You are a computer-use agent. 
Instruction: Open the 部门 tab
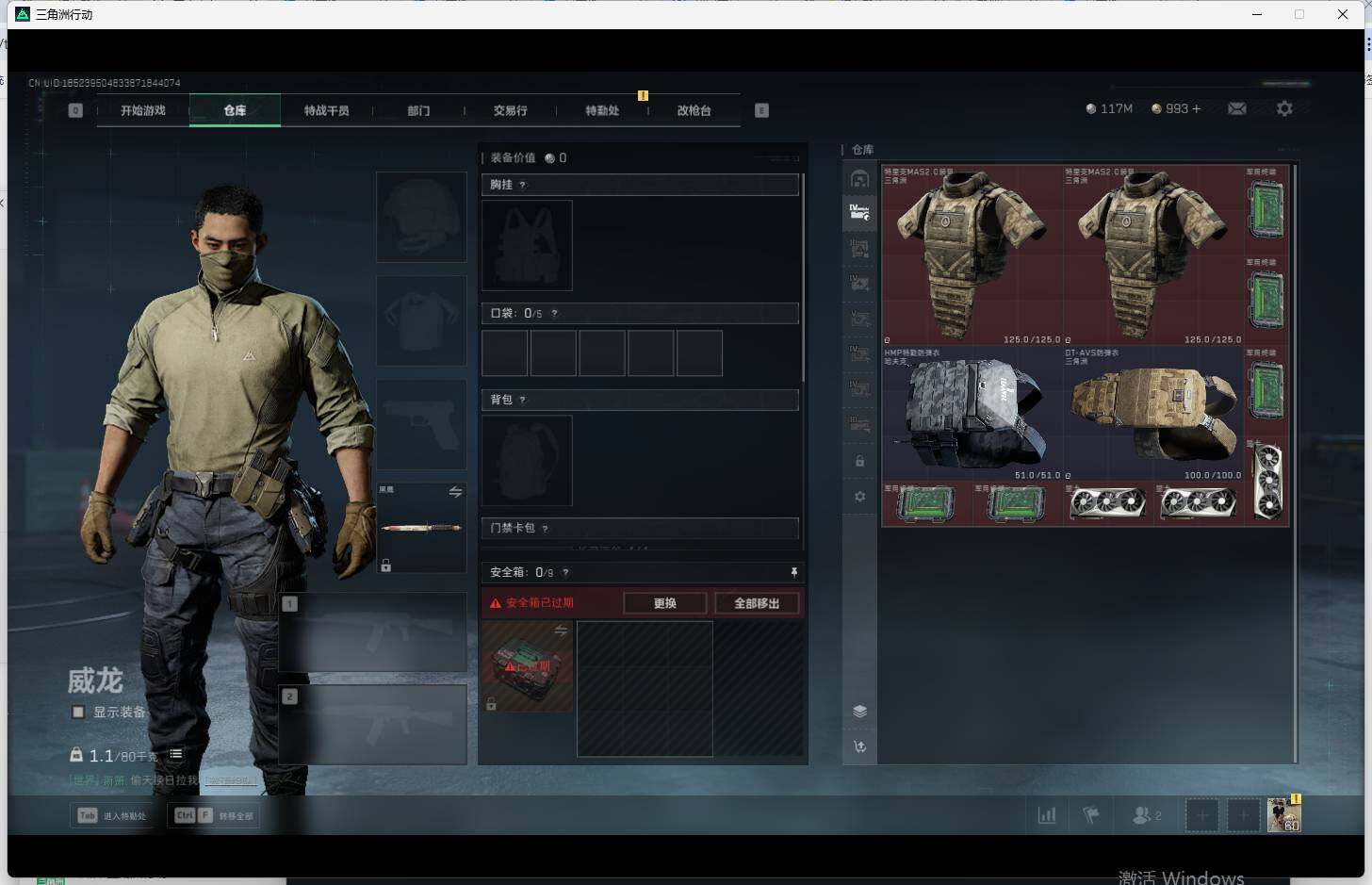418,110
